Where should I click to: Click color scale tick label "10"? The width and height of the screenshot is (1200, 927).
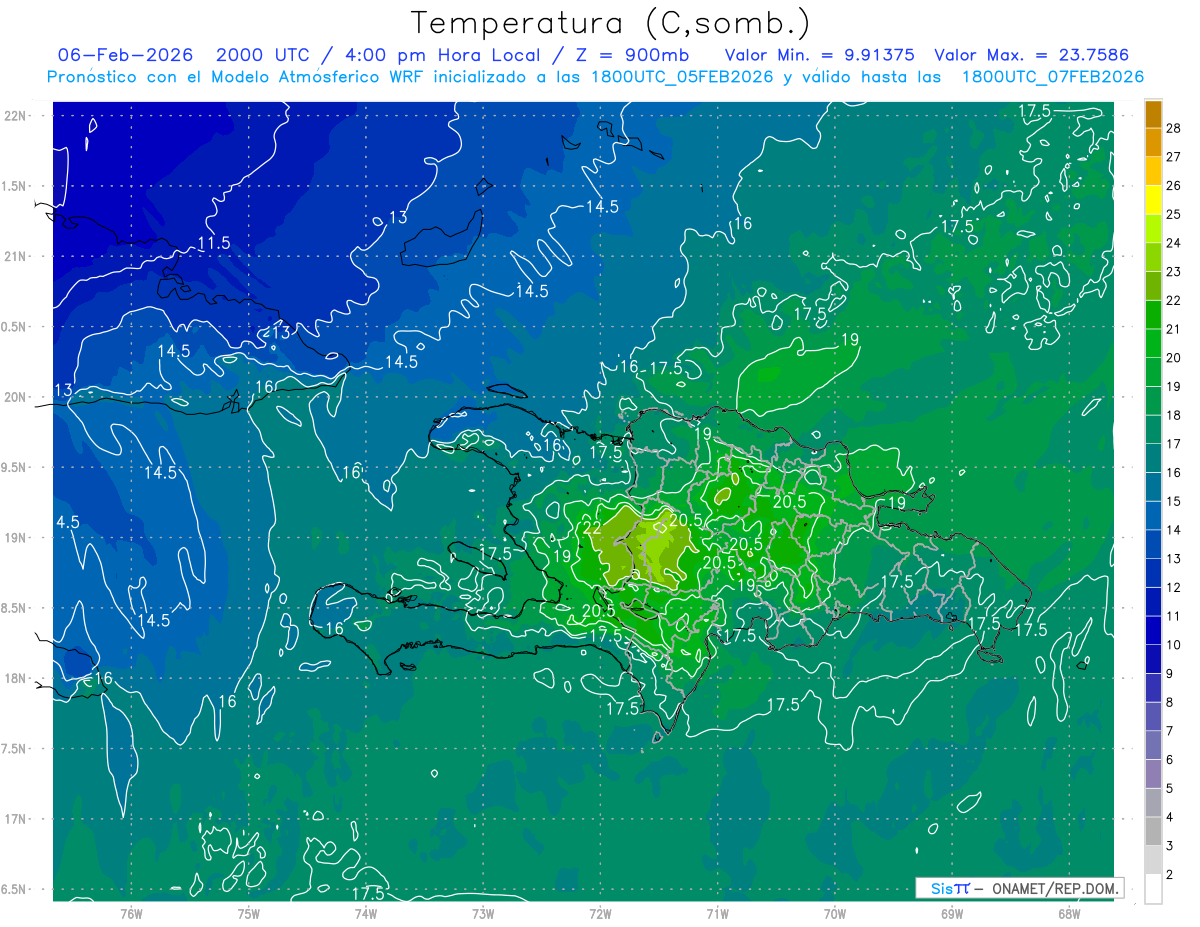pyautogui.click(x=1174, y=645)
